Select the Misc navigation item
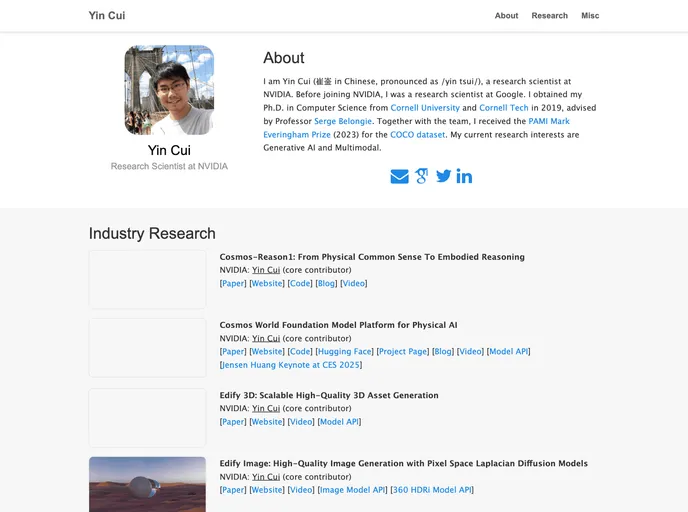Image resolution: width=688 pixels, height=512 pixels. pyautogui.click(x=590, y=16)
